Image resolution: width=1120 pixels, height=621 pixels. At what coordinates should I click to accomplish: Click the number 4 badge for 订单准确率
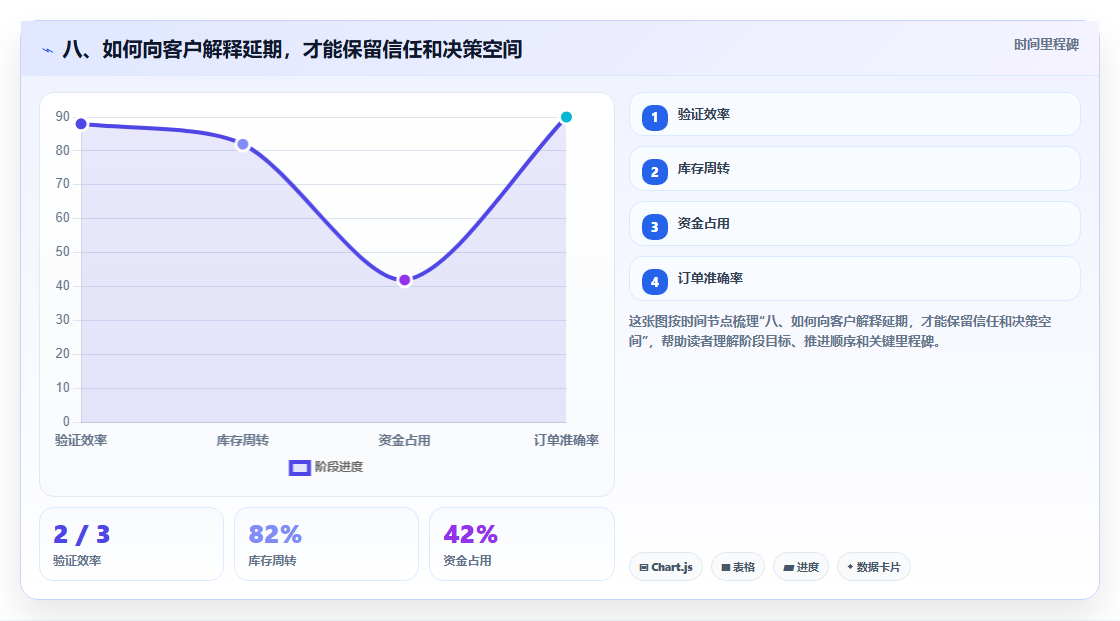(654, 282)
